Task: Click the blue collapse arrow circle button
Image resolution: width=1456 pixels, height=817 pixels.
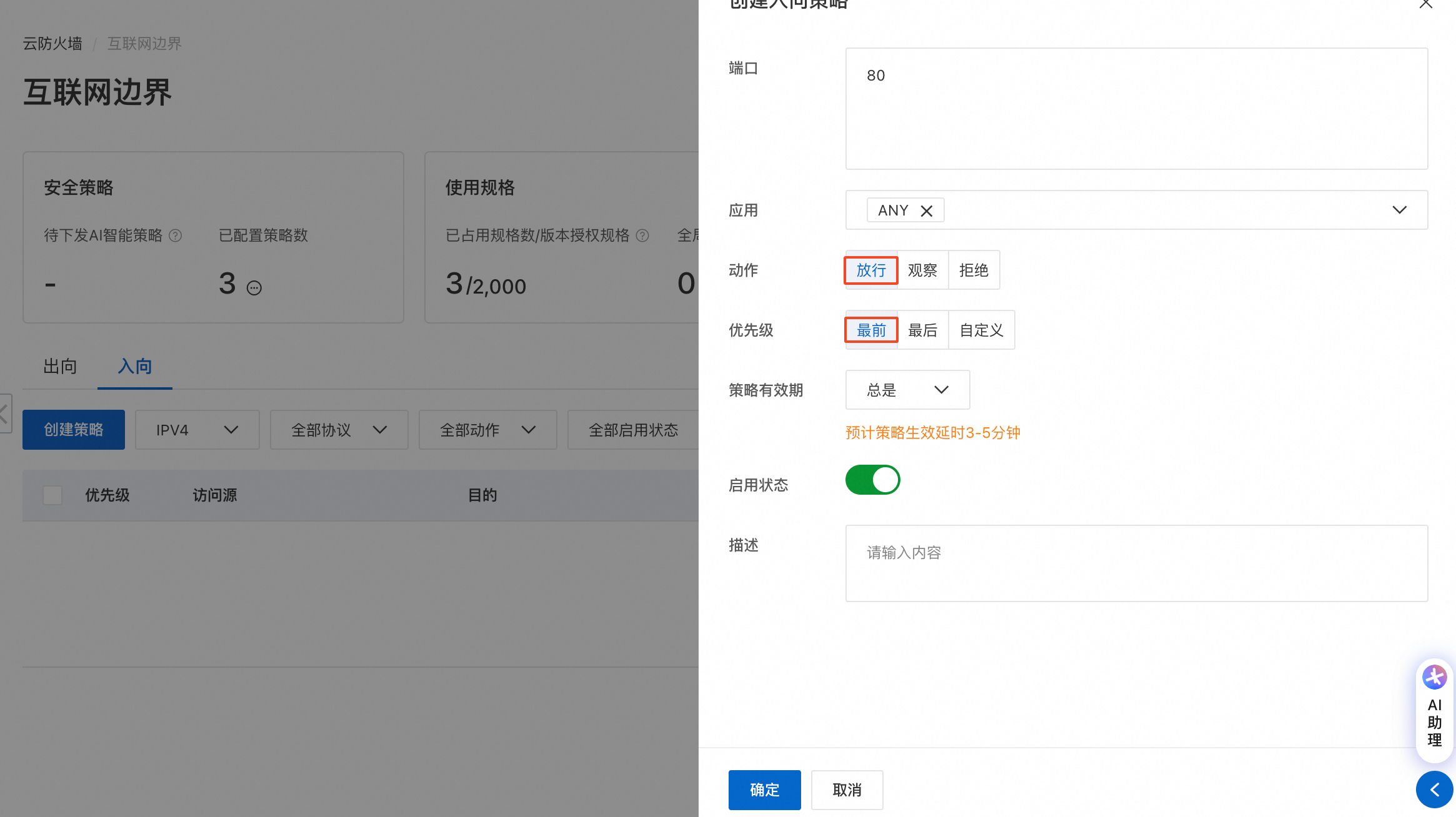Action: (x=1434, y=790)
